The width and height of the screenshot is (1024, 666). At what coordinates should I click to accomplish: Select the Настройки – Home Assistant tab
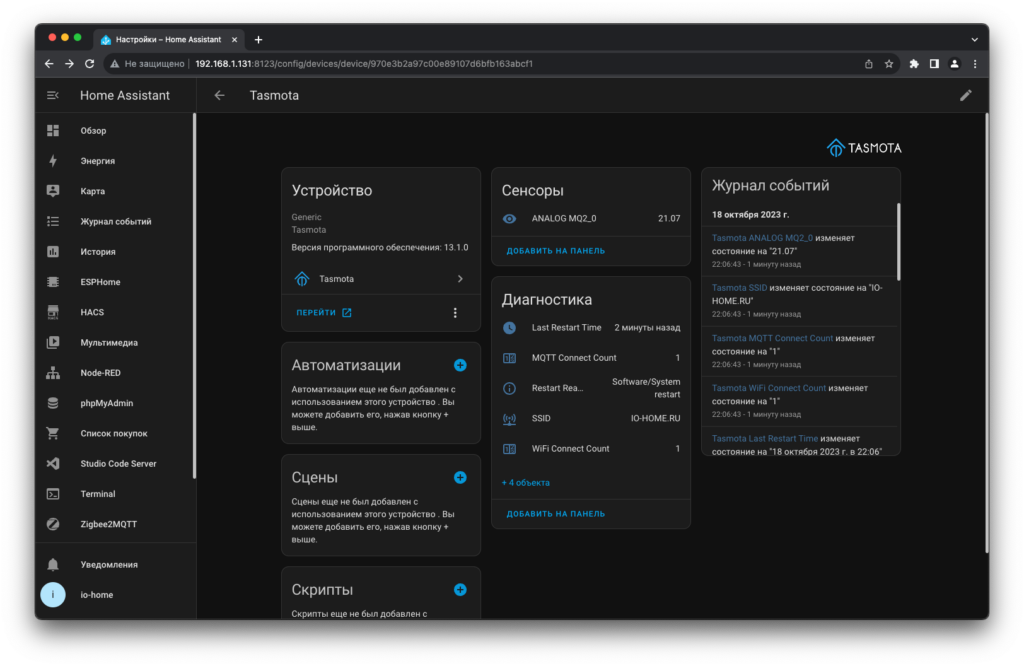click(x=169, y=40)
